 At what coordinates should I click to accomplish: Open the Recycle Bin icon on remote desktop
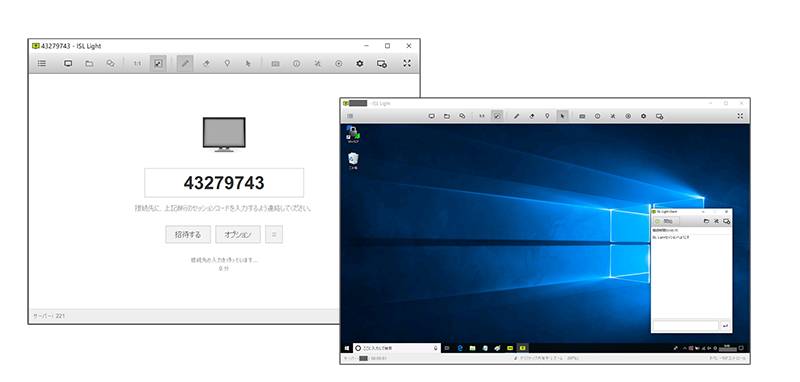pos(353,161)
